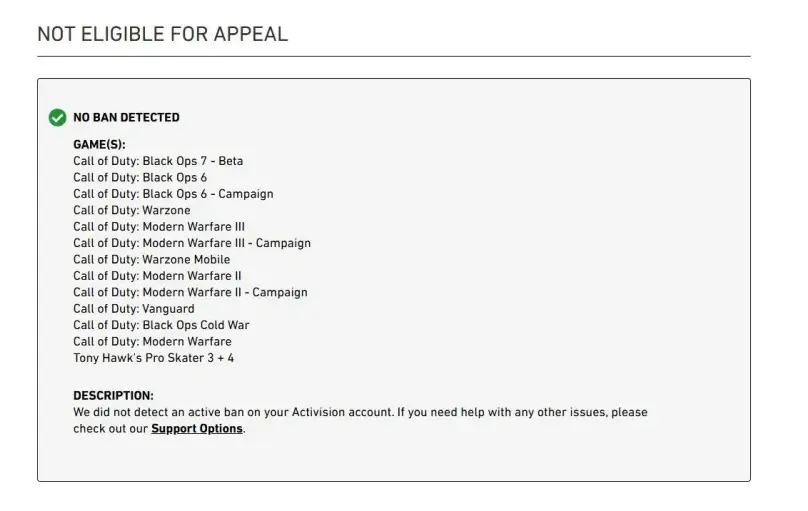Click the Modern Warfare III entry
808x511 pixels.
pyautogui.click(x=159, y=227)
